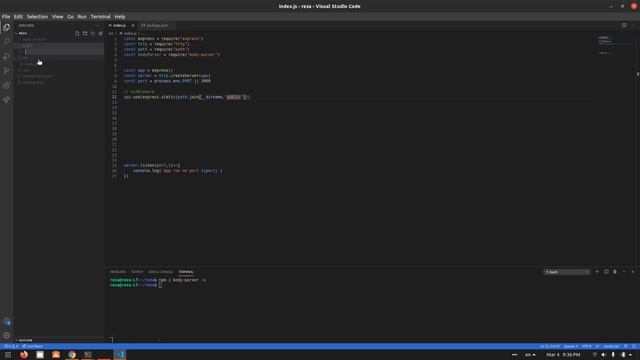Click the Live Share status bar button
Viewport: 640px width, 360px height.
[x=33, y=346]
